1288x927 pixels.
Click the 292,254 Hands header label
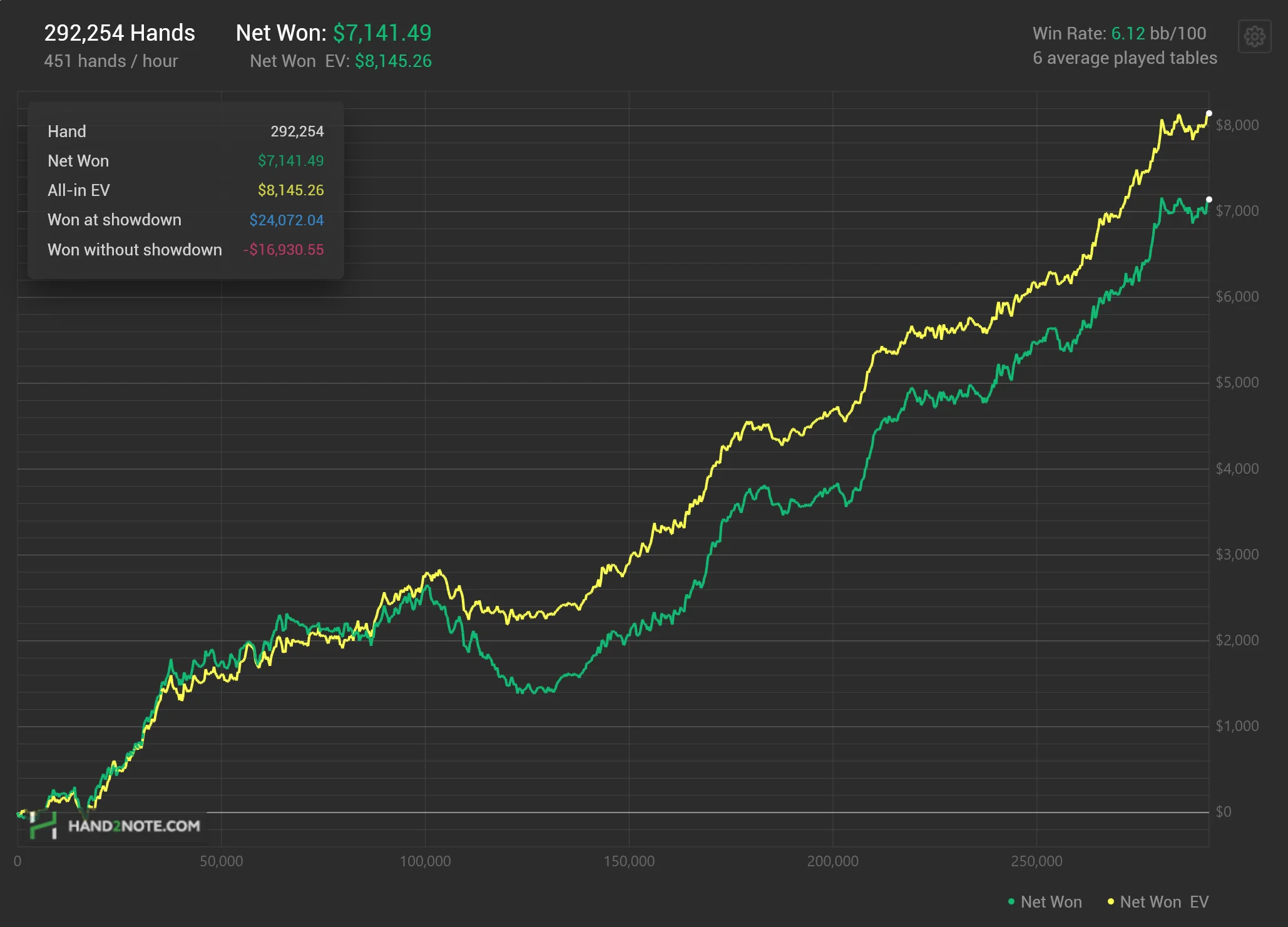[x=120, y=33]
